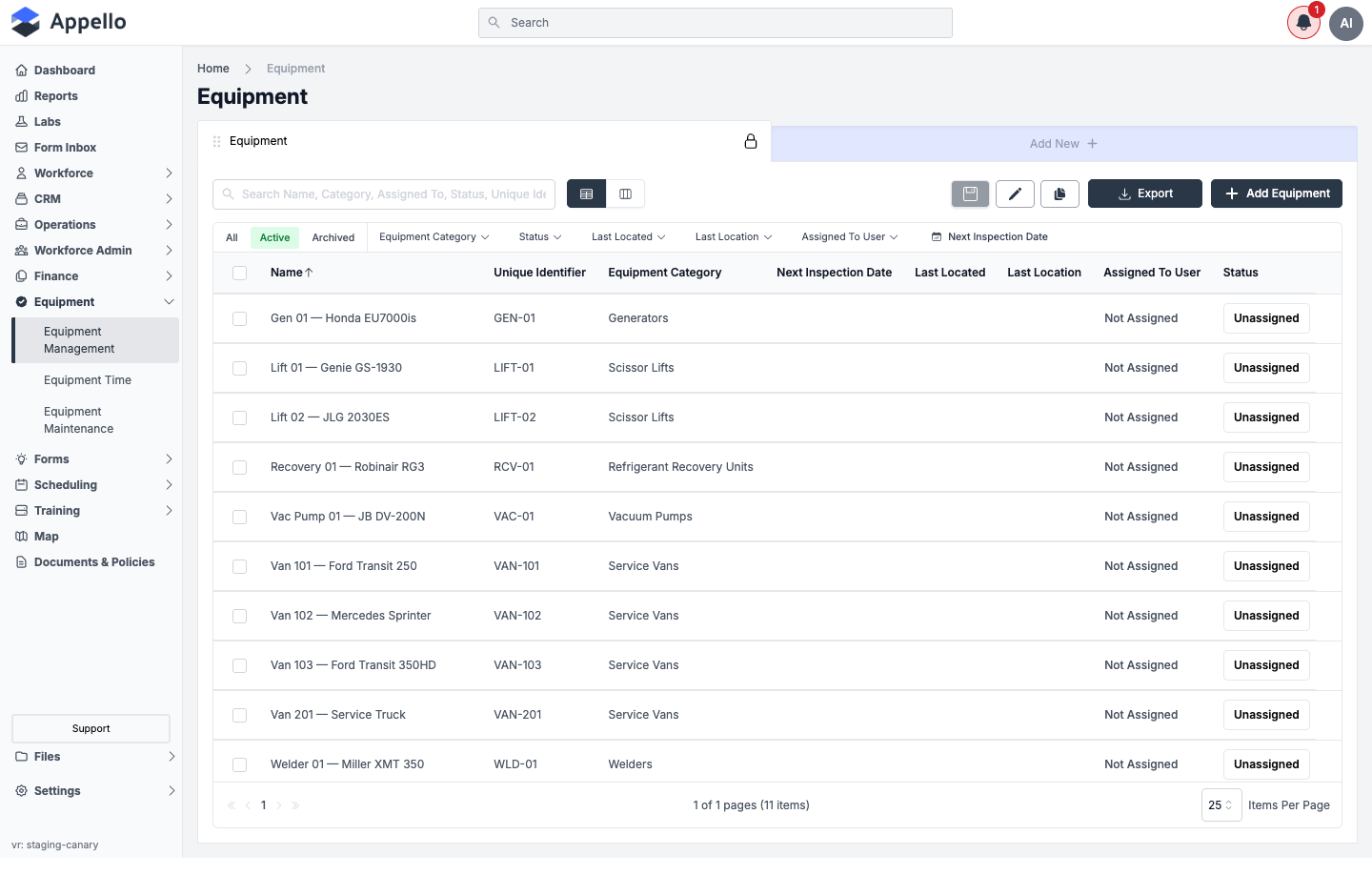Open the Last Located filter dropdown

[x=629, y=237]
